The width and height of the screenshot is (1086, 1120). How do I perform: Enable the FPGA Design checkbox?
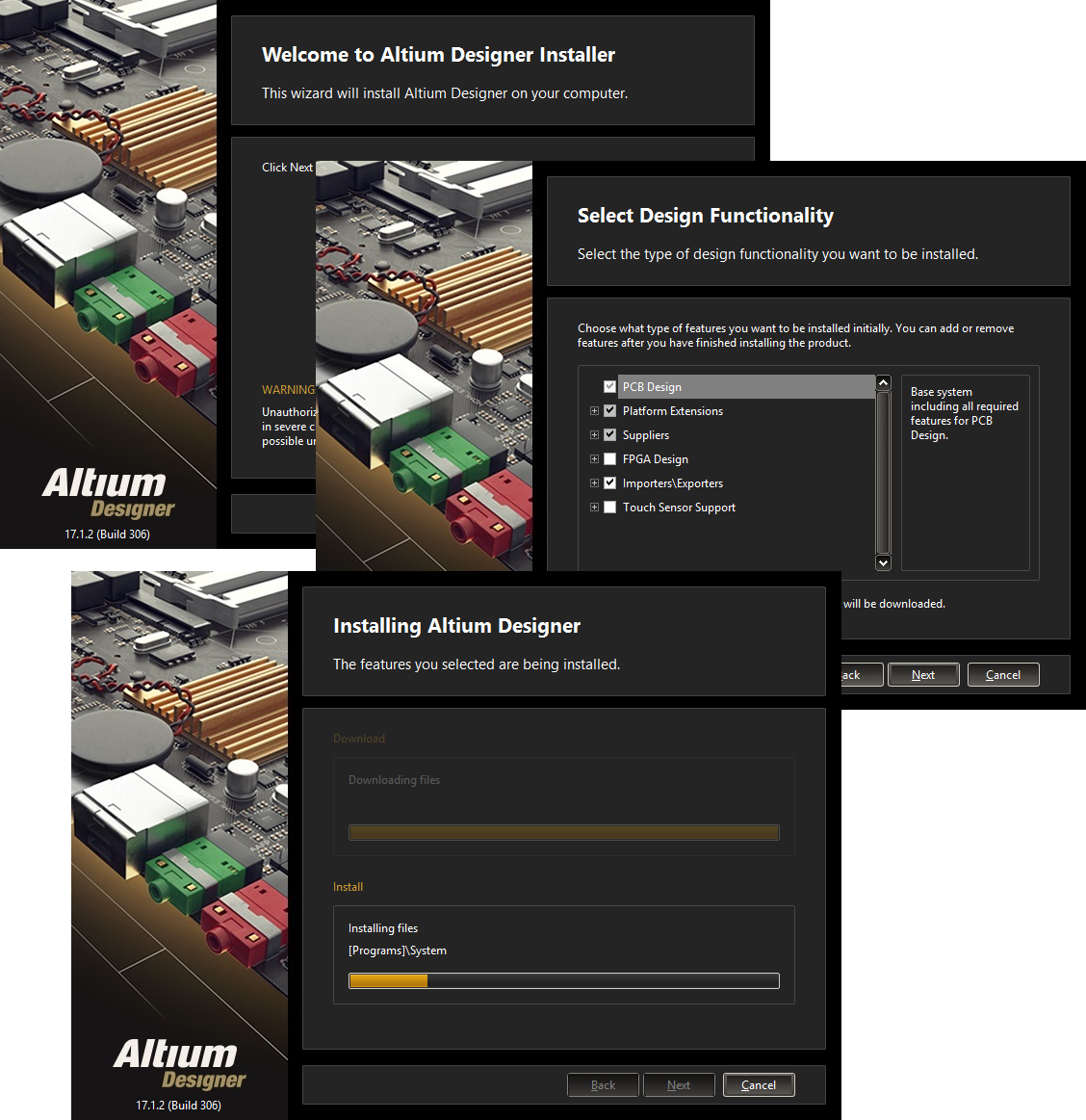point(609,459)
